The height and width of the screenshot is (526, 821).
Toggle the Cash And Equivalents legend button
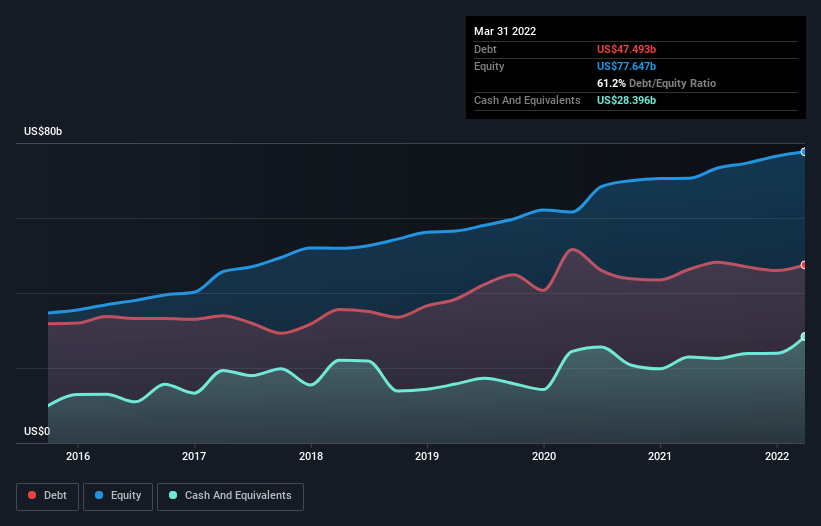(230, 496)
